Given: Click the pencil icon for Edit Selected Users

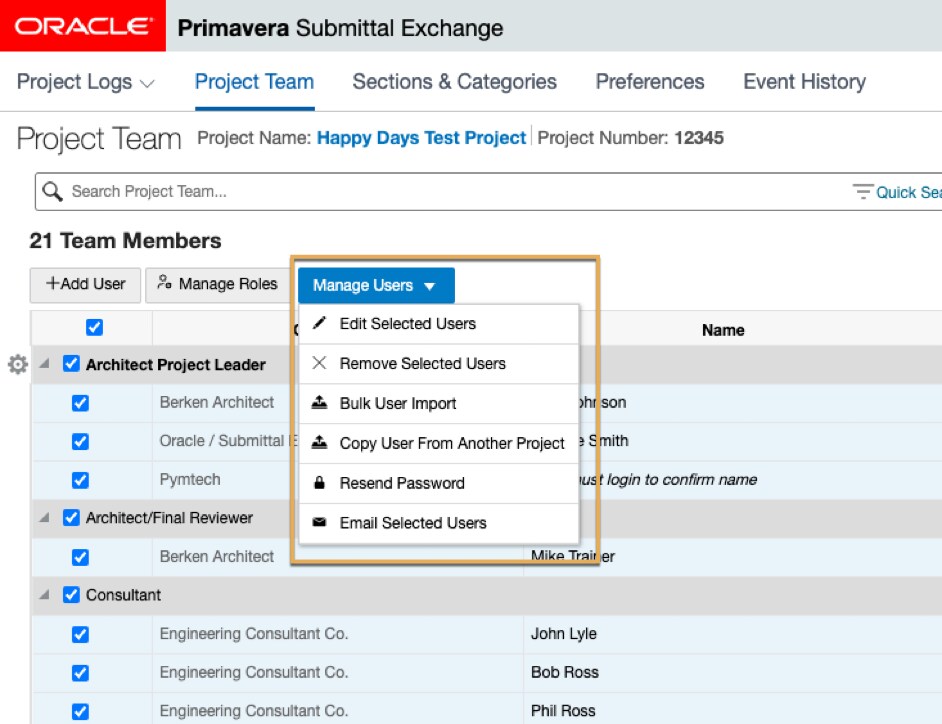Looking at the screenshot, I should pos(320,324).
